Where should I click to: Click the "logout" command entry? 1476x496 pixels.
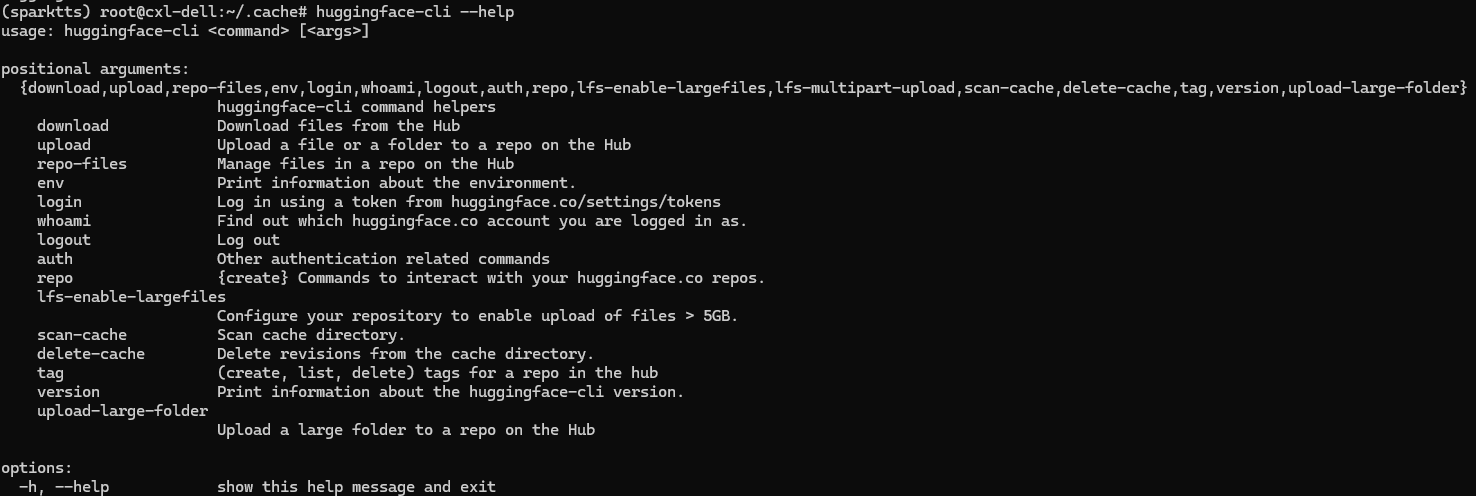tap(64, 240)
